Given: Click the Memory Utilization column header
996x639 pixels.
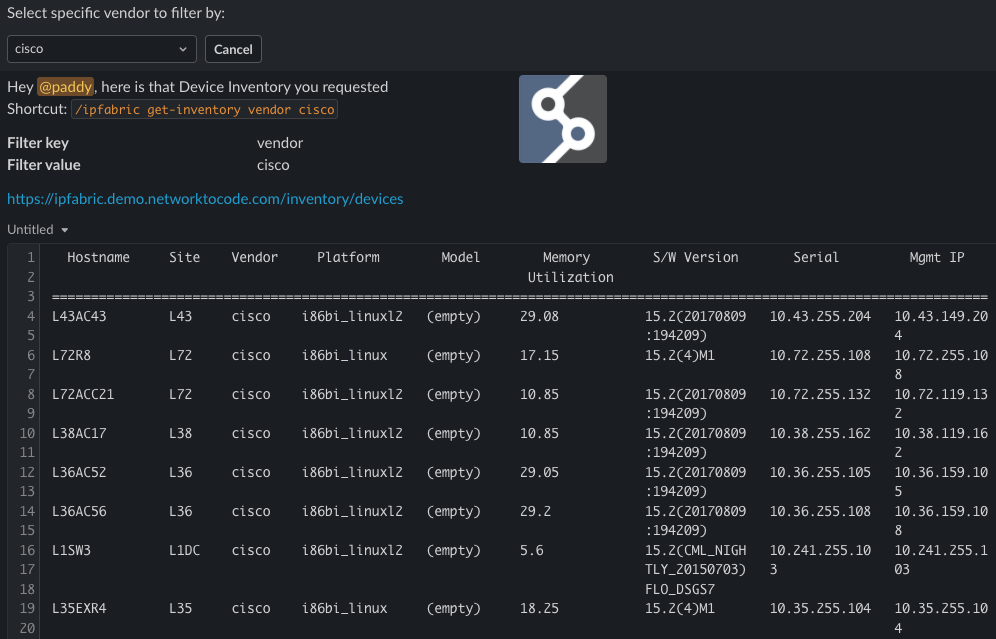Looking at the screenshot, I should pos(570,267).
